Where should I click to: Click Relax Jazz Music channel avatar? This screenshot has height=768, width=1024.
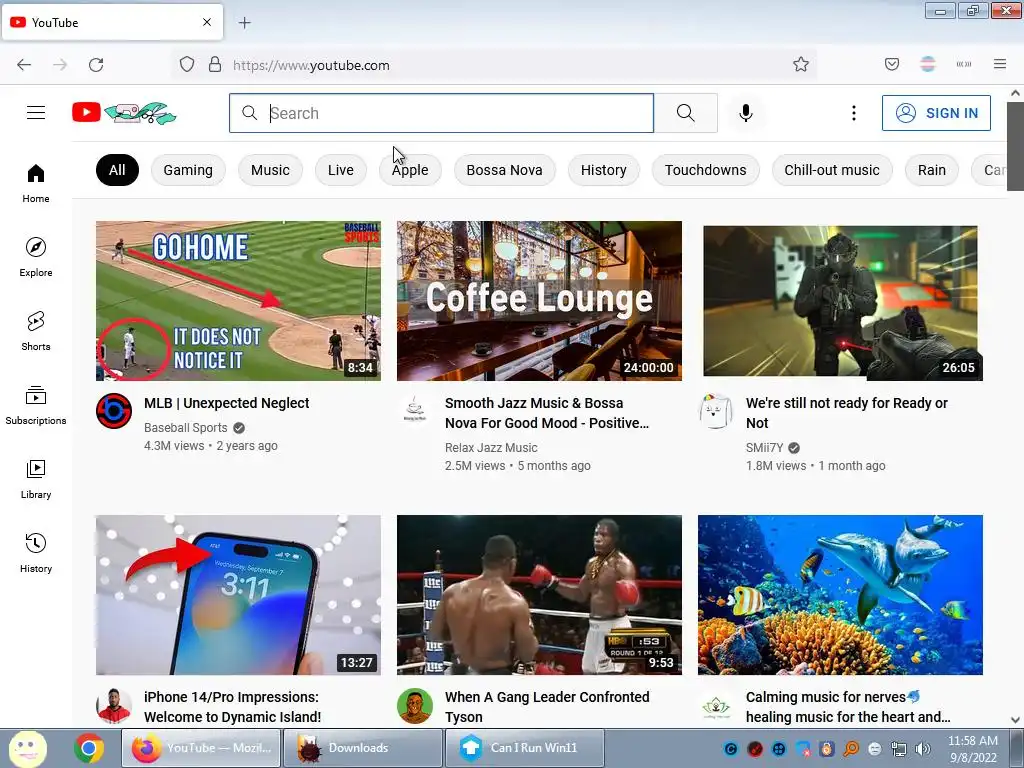click(415, 411)
